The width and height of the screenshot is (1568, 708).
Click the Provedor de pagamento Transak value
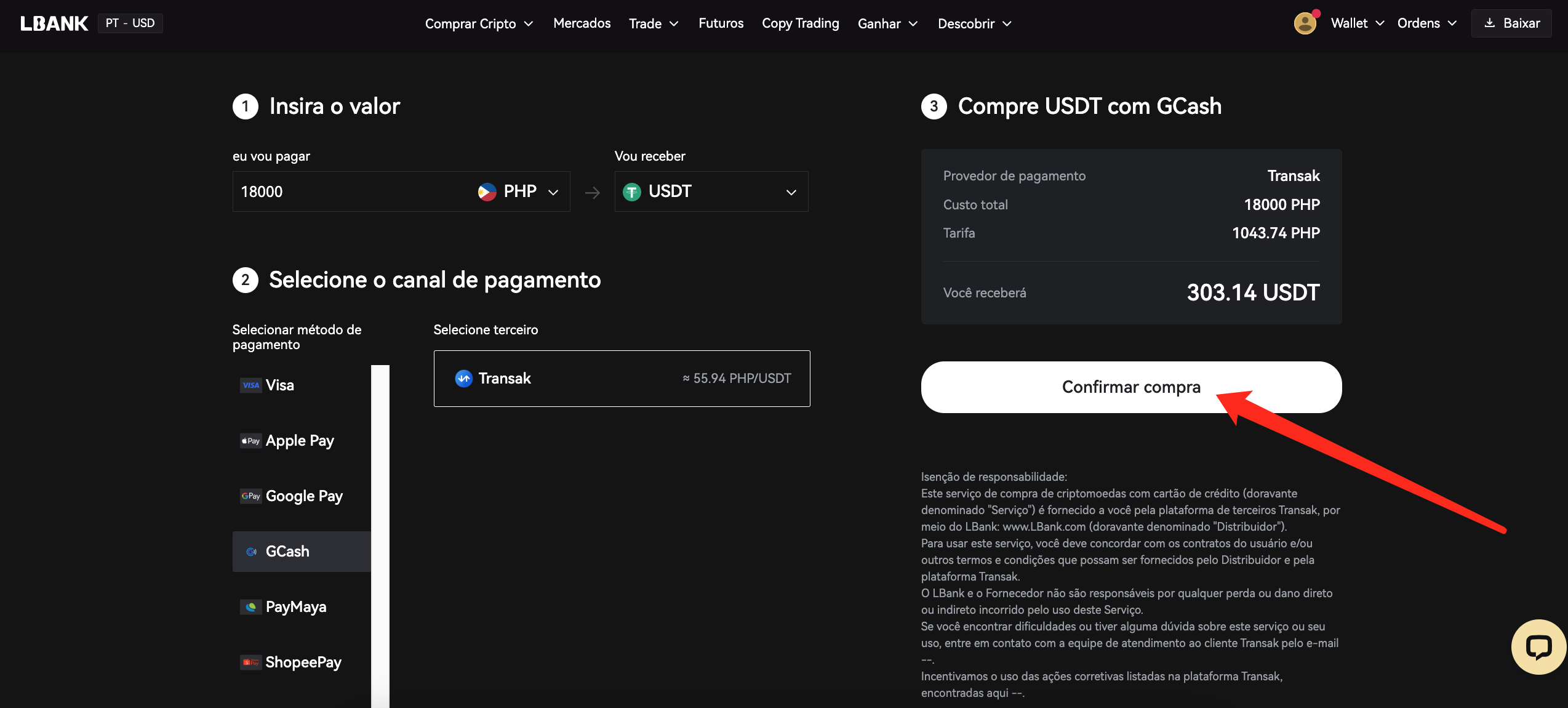(1294, 176)
